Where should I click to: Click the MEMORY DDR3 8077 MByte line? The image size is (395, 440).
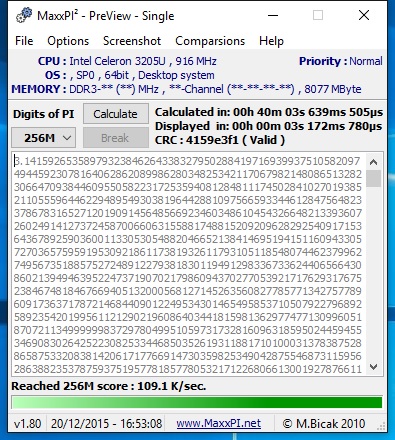[186, 89]
